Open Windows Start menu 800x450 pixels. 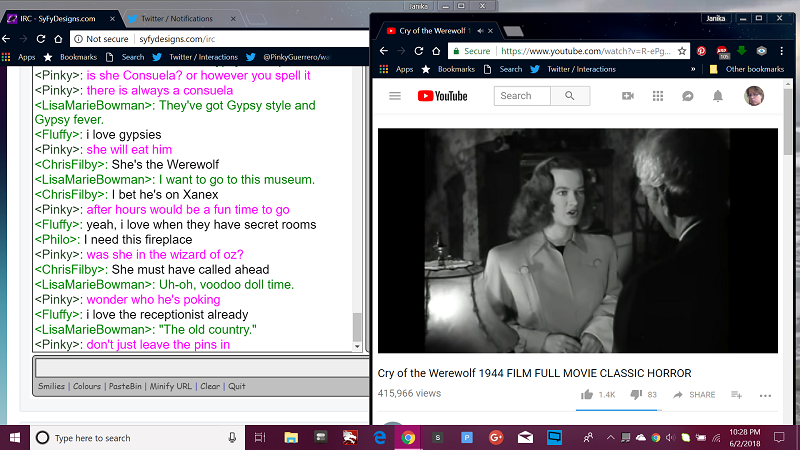(15, 438)
